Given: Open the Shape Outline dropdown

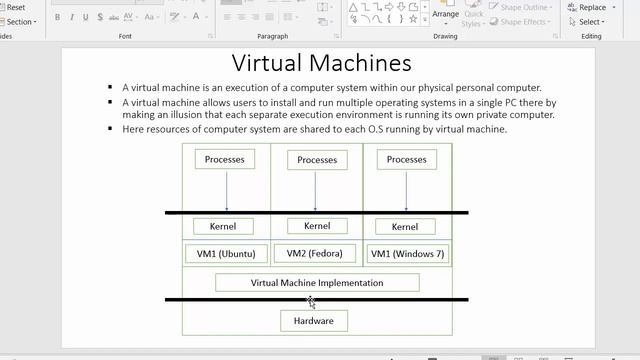Looking at the screenshot, I should [521, 7].
